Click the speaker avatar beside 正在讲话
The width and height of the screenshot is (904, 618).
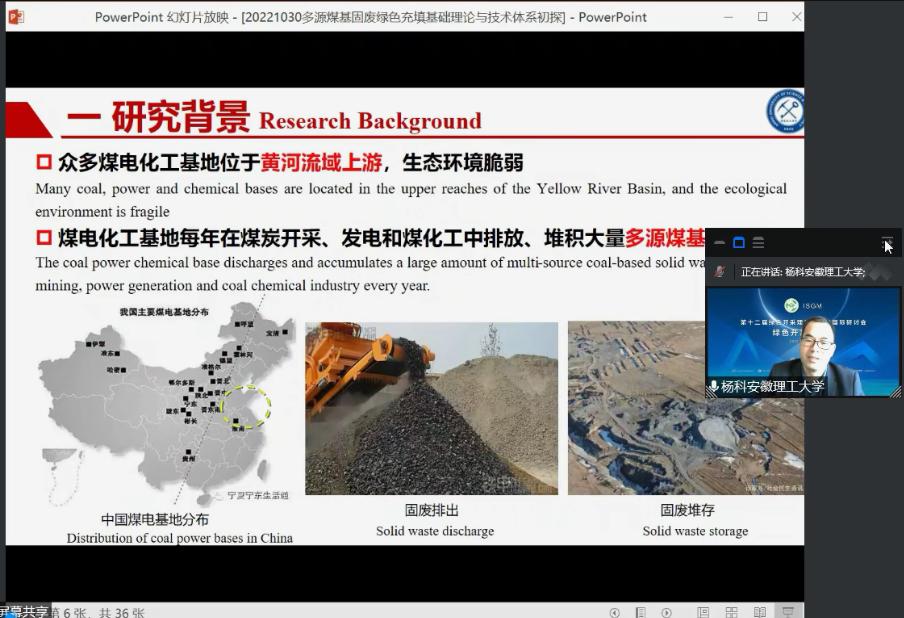pos(719,272)
